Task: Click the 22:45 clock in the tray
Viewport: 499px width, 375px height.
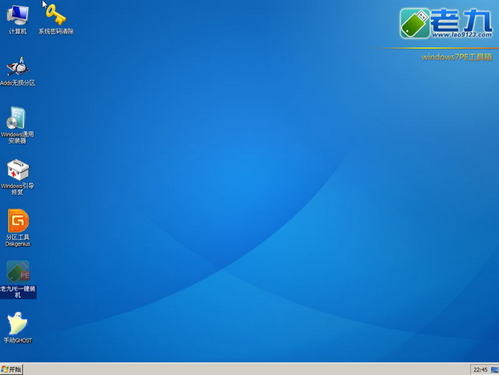Action: coord(480,370)
